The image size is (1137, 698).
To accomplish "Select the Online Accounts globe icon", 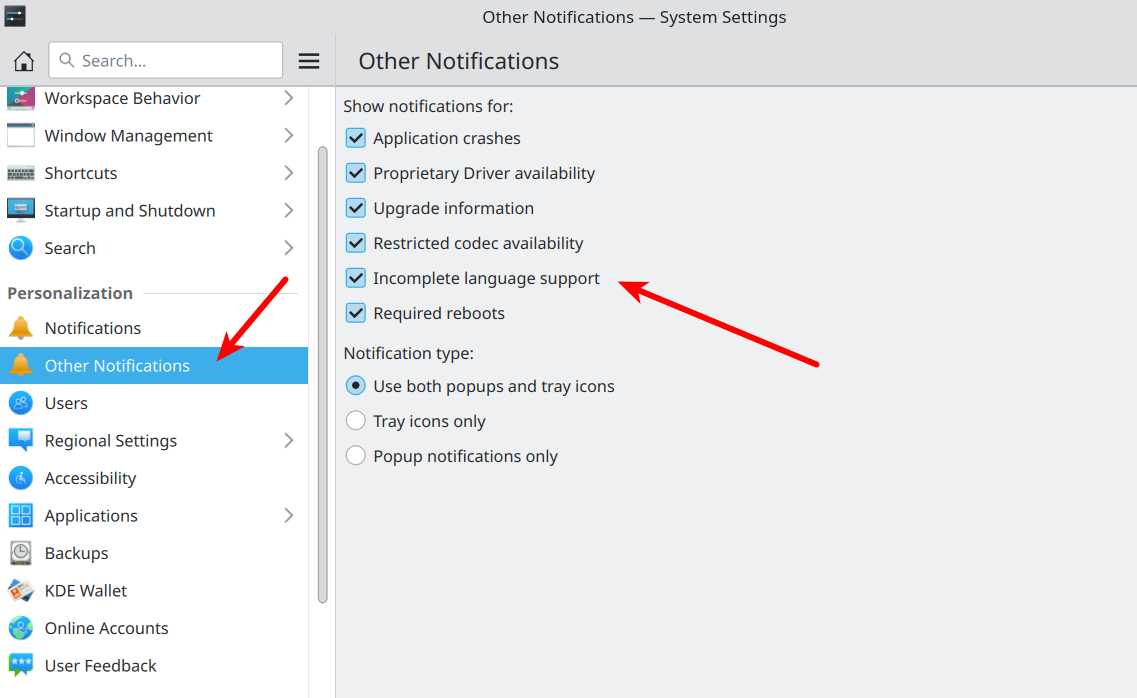I will click(21, 628).
